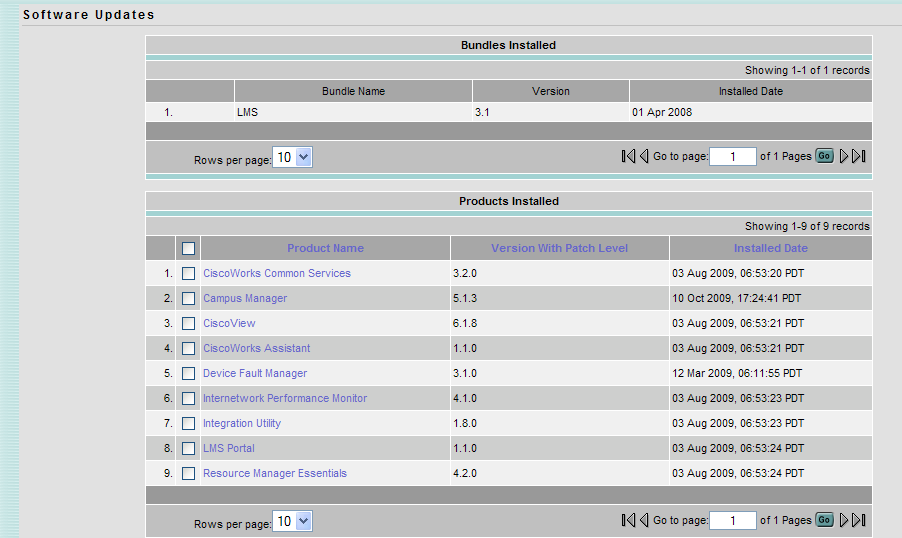The image size is (902, 538).
Task: Click version 3.2.0 of Common Services
Action: pos(465,273)
